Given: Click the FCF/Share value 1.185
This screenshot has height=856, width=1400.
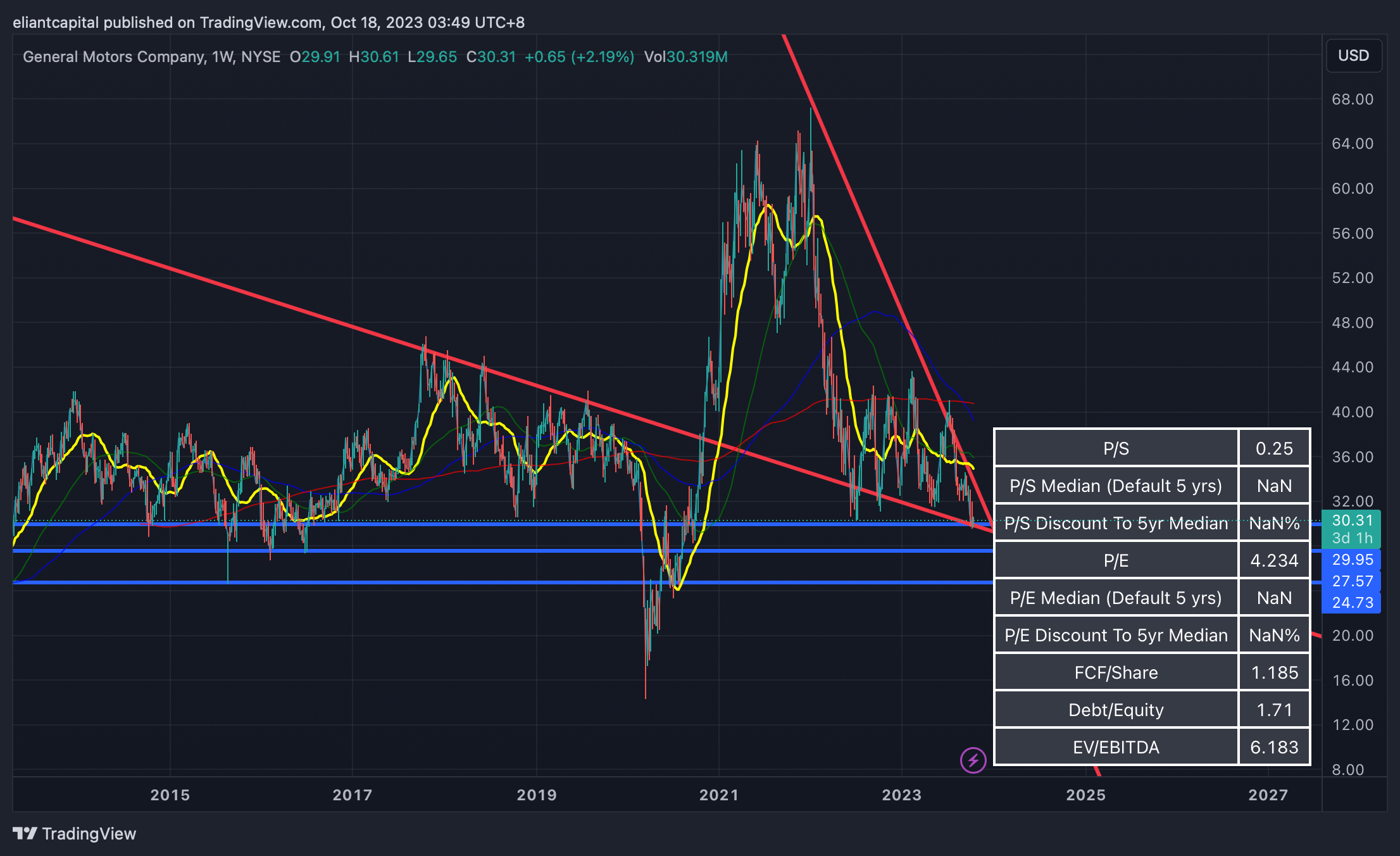Looking at the screenshot, I should pos(1273,672).
